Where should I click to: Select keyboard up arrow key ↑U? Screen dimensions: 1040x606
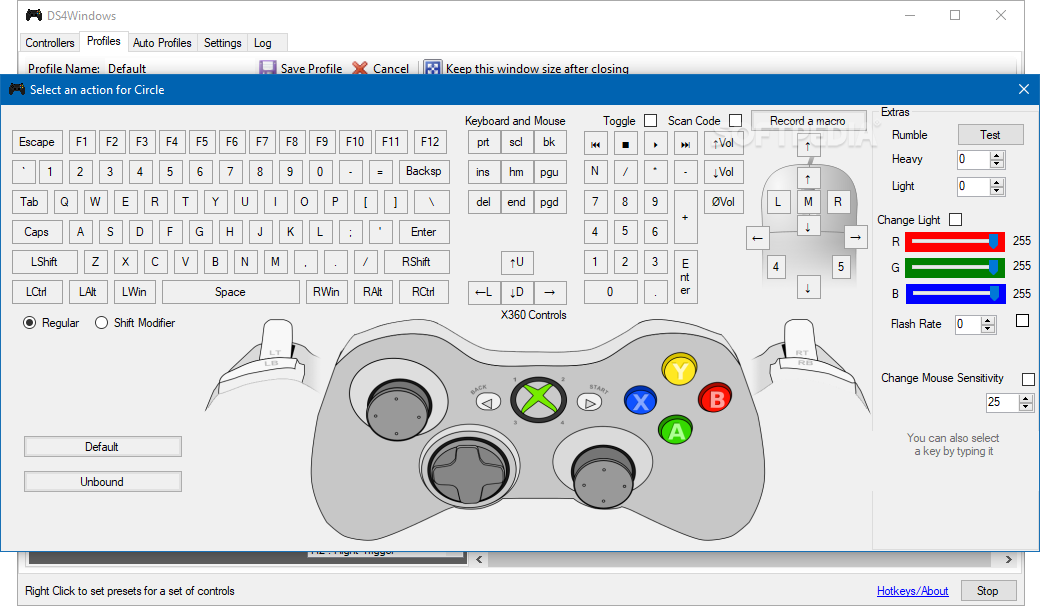click(x=517, y=262)
